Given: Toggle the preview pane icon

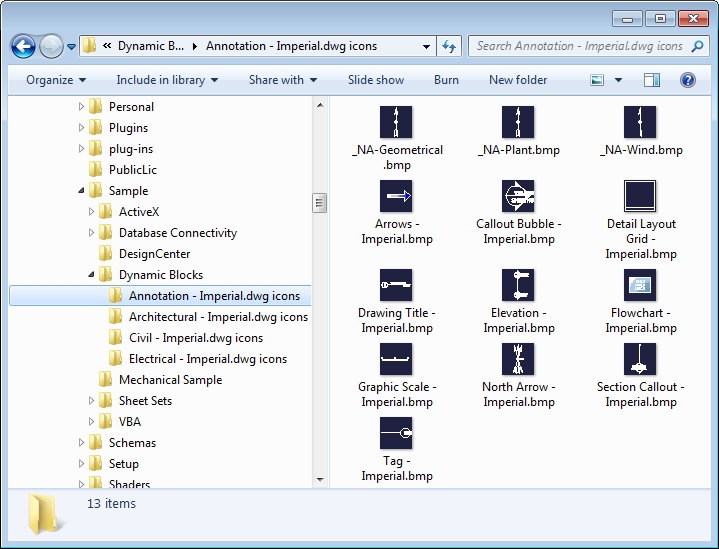Looking at the screenshot, I should pyautogui.click(x=652, y=80).
